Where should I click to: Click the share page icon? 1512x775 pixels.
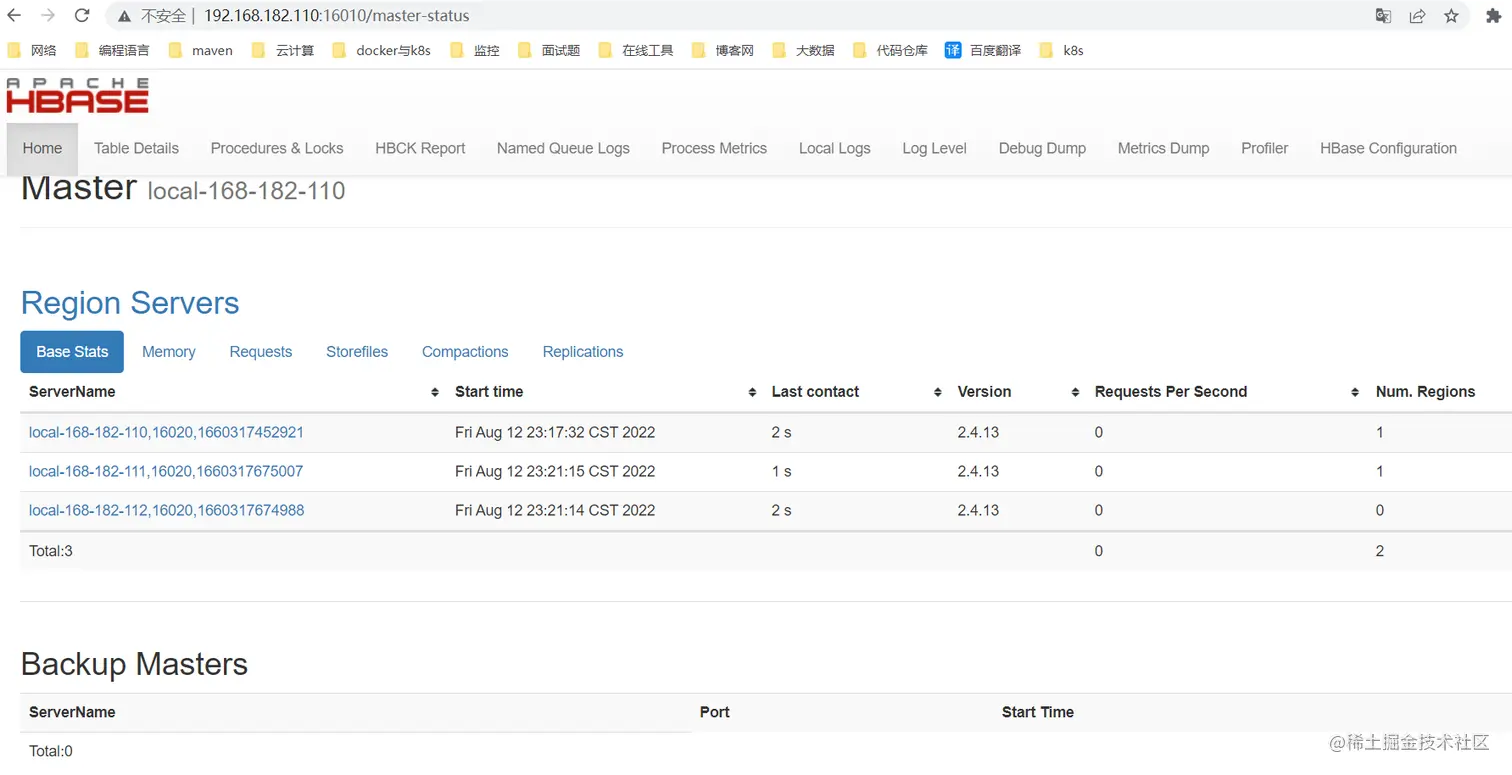[1417, 16]
